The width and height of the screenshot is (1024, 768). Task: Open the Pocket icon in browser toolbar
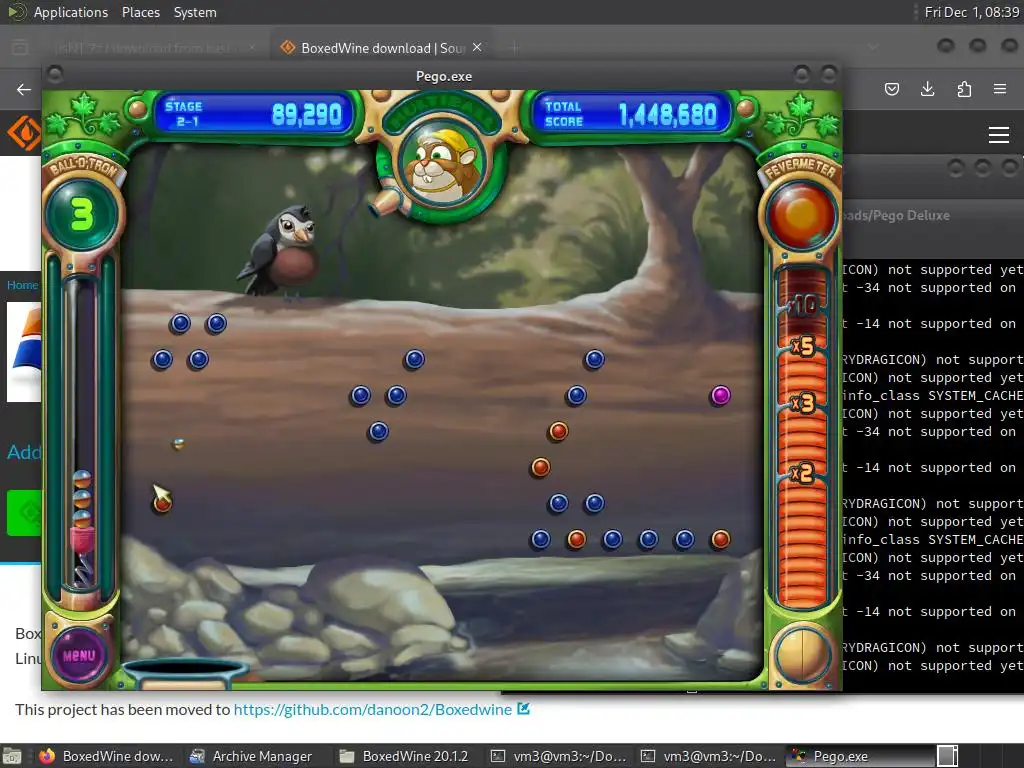(x=892, y=89)
